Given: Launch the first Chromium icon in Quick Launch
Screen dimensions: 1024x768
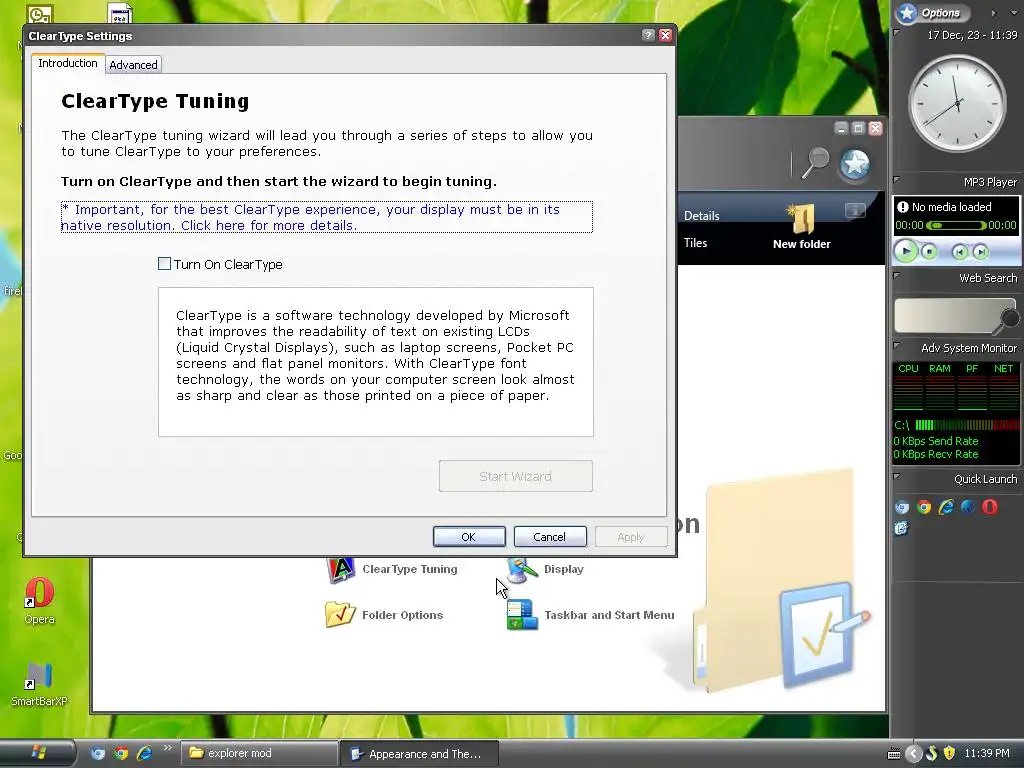Looking at the screenshot, I should pos(902,507).
